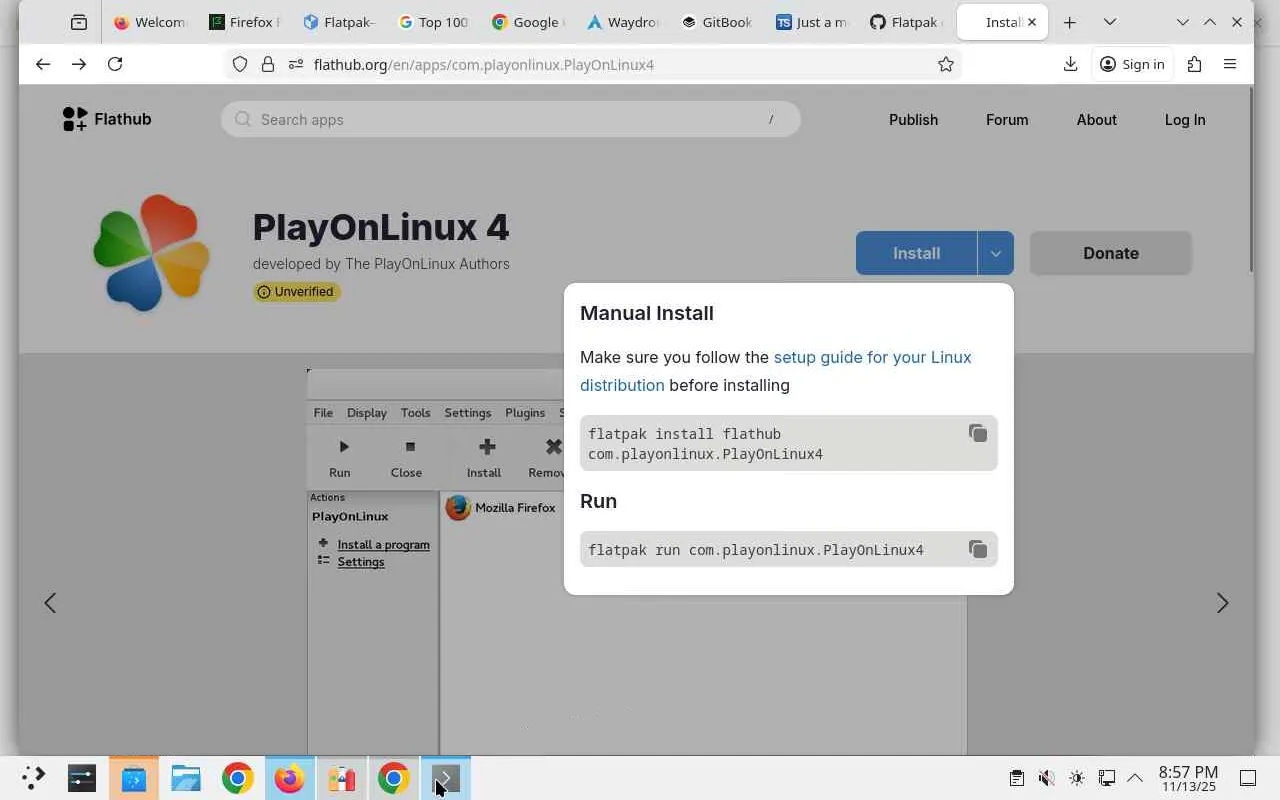The height and width of the screenshot is (800, 1280).
Task: Open the Firefox downloads panel
Action: coord(1070,64)
